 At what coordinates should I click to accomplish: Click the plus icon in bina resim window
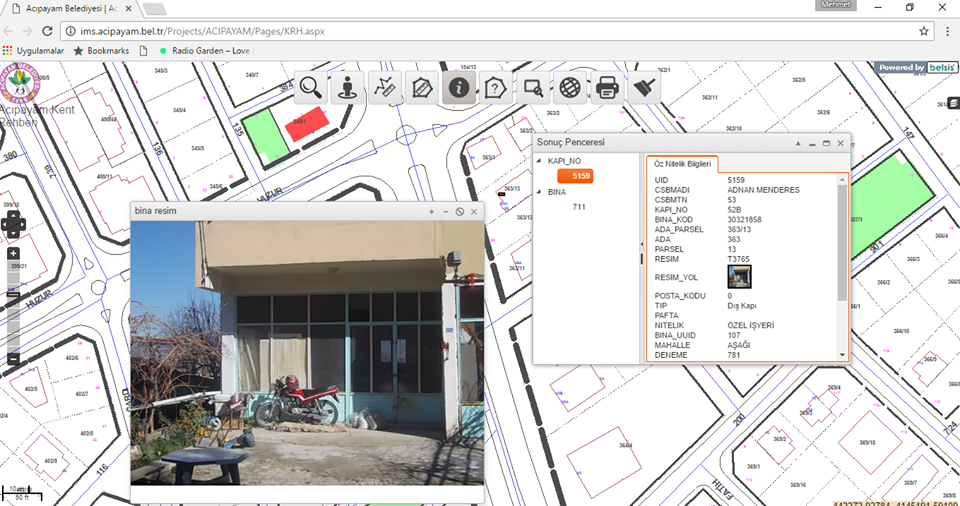point(432,211)
